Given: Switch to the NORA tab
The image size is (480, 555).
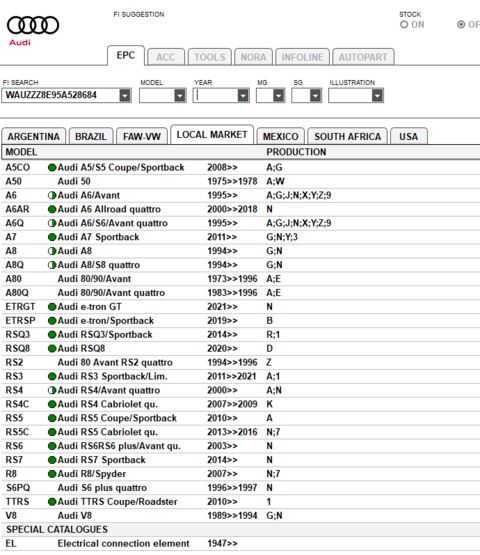Looking at the screenshot, I should click(x=253, y=57).
